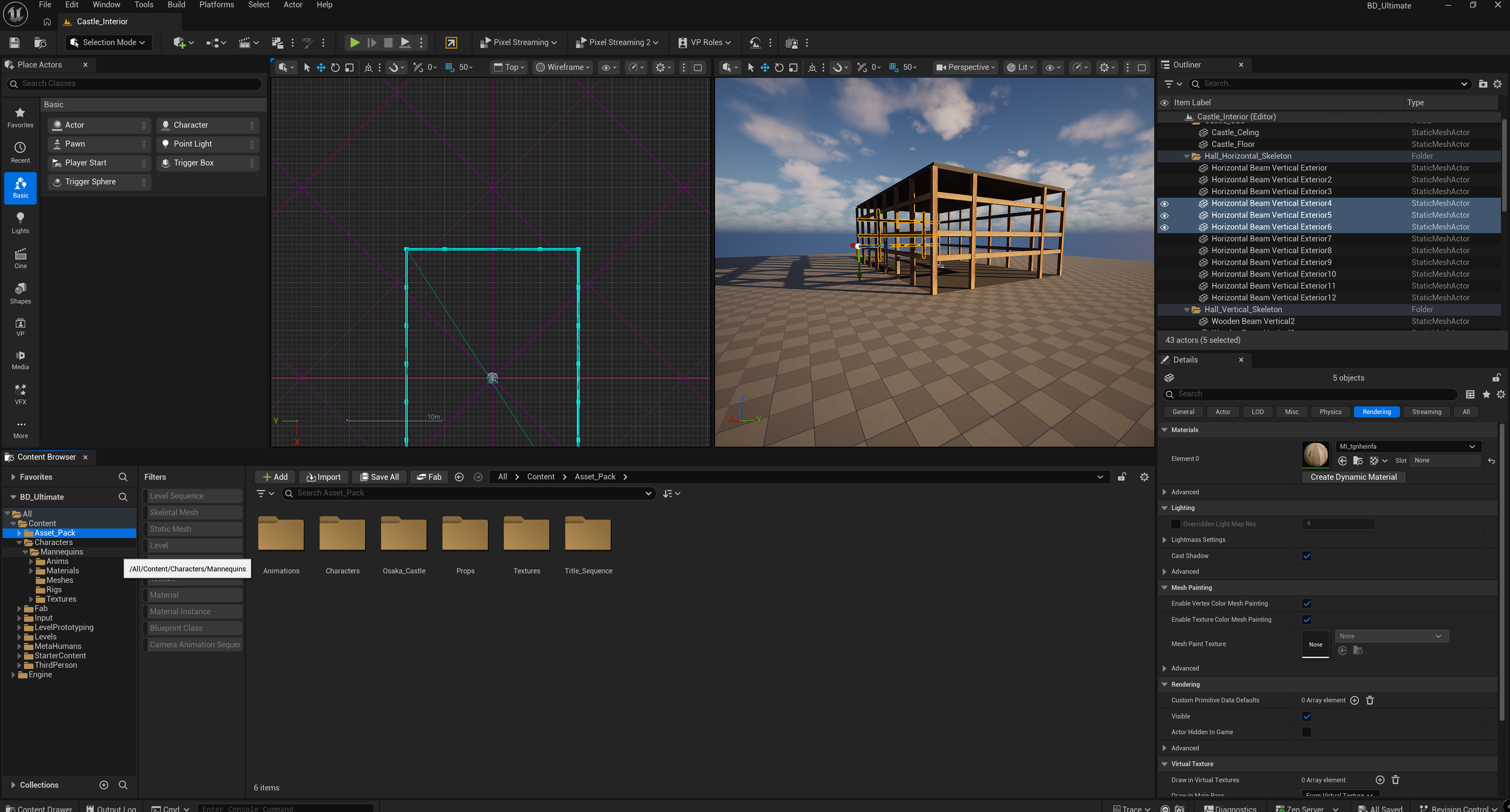This screenshot has height=812, width=1510.
Task: Switch to the Physics details tab
Action: [1330, 412]
